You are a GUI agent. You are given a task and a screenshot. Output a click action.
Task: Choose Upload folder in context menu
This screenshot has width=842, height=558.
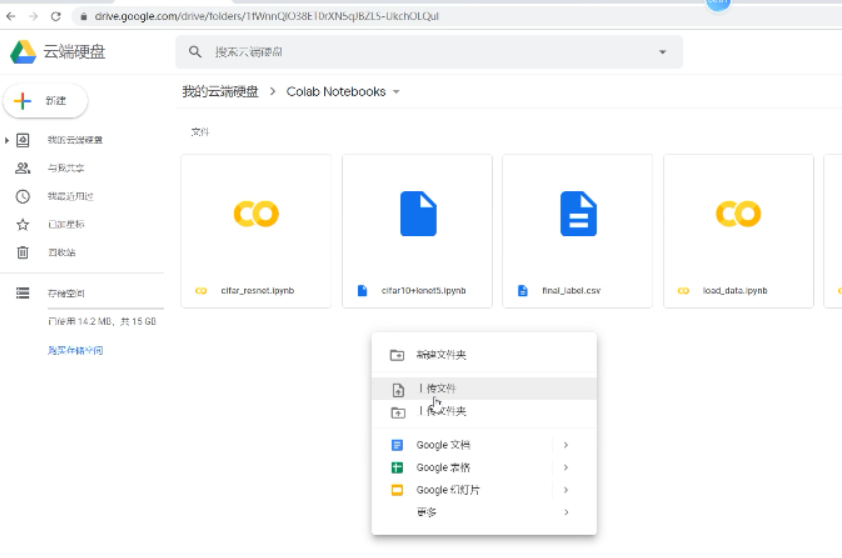pyautogui.click(x=484, y=411)
